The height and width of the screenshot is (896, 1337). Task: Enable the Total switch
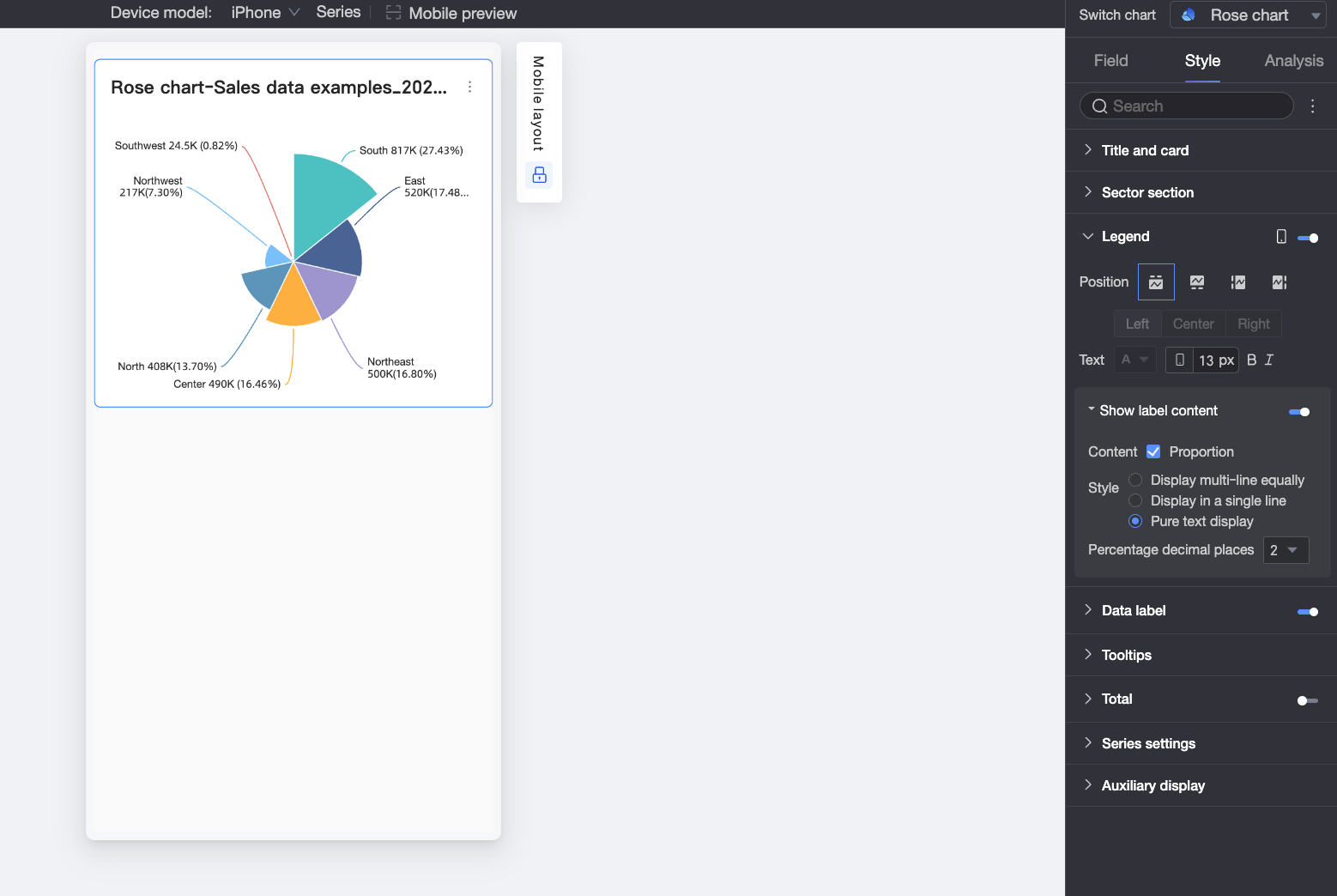[1308, 700]
